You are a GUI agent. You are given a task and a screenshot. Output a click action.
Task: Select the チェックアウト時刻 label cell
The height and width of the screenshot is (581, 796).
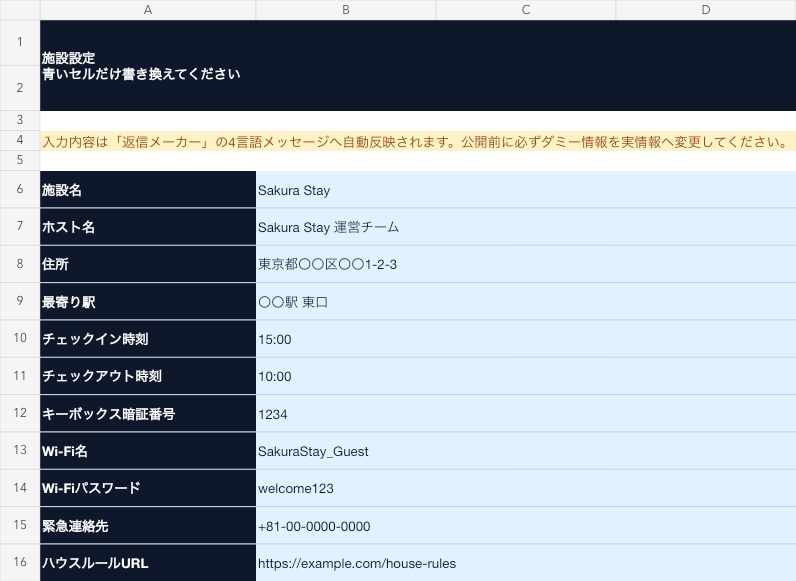click(148, 376)
